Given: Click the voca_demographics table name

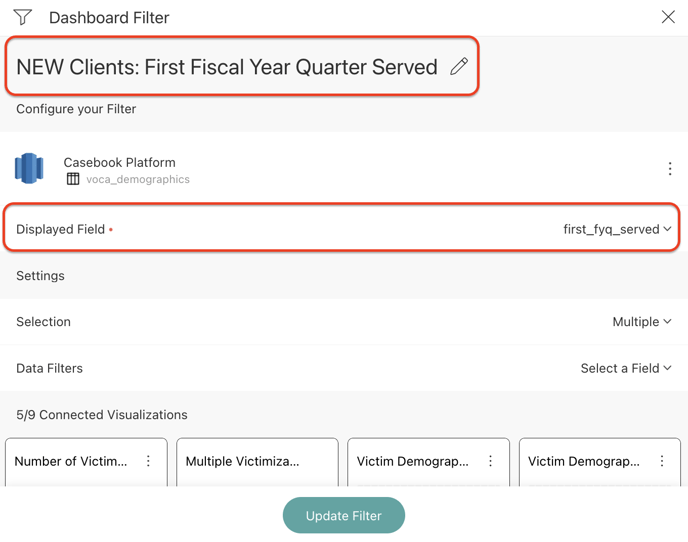Looking at the screenshot, I should coord(138,179).
